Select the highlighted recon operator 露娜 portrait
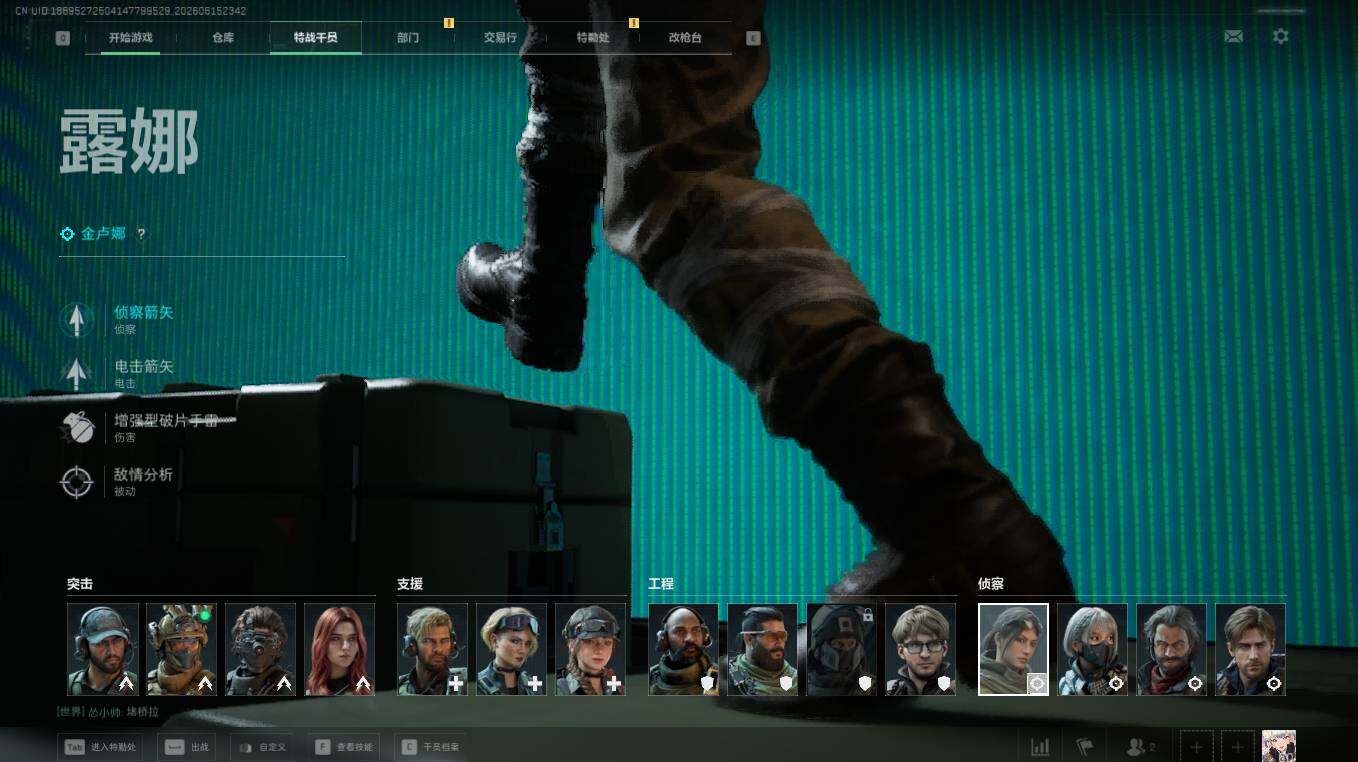The height and width of the screenshot is (762, 1358). coord(1013,649)
